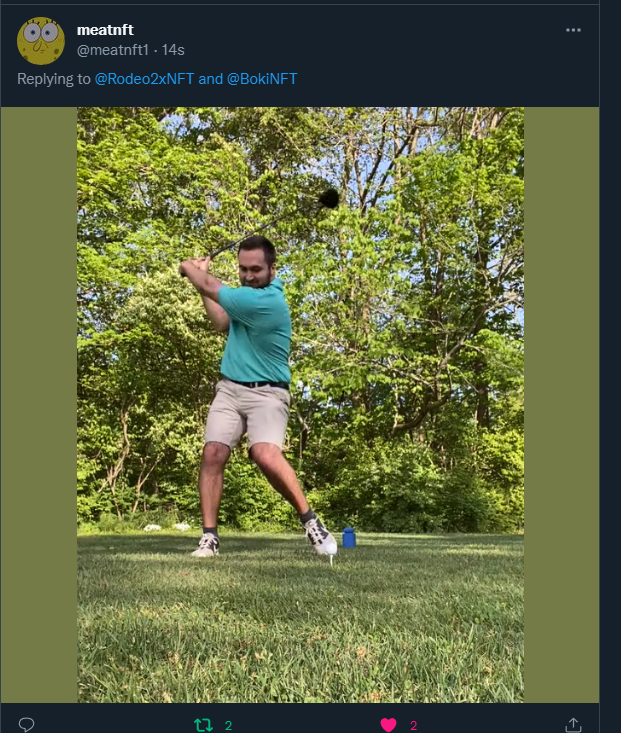Click the olive bar left of photo
Screen dimensions: 621x733
pos(39,405)
